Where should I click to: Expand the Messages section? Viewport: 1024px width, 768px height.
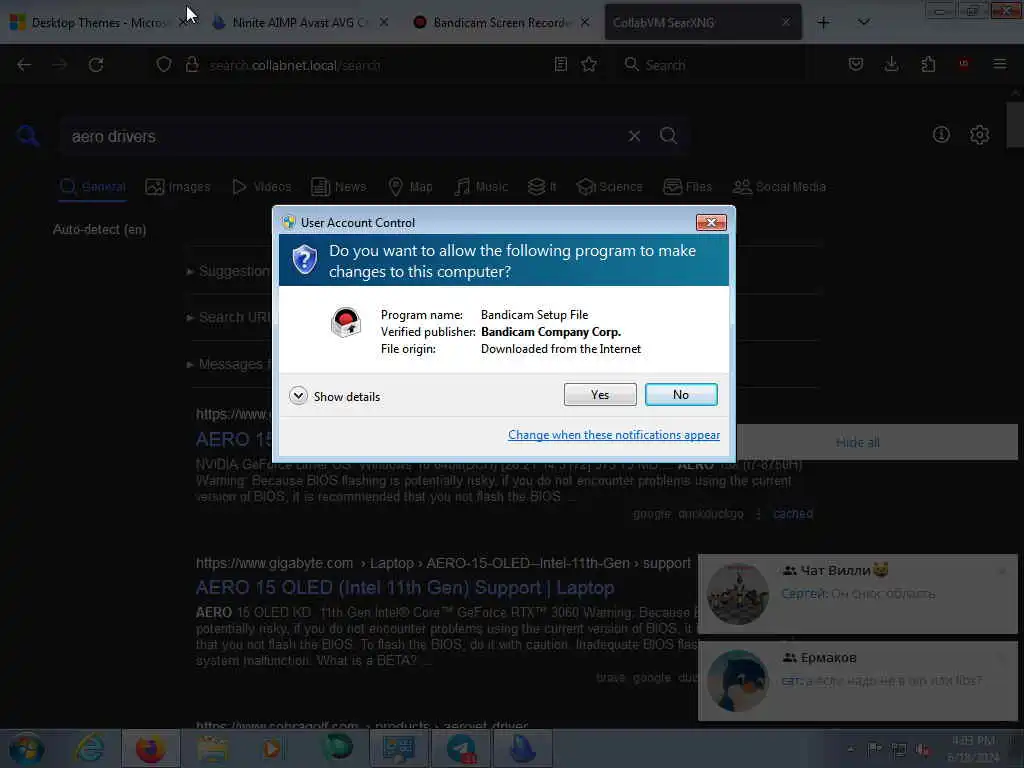coord(228,364)
